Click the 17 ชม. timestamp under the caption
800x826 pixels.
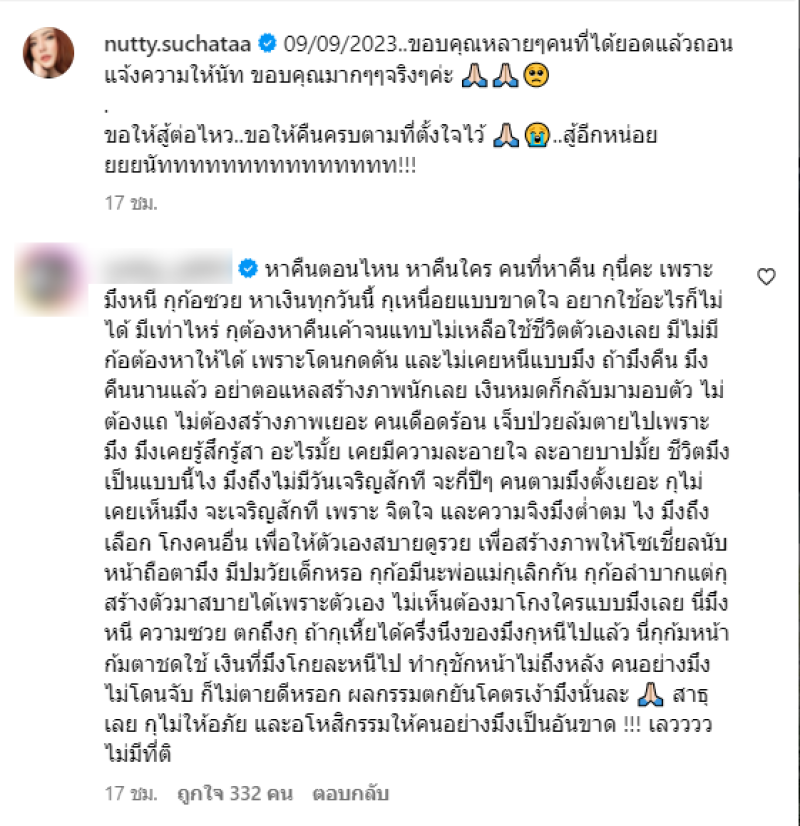pyautogui.click(x=131, y=203)
